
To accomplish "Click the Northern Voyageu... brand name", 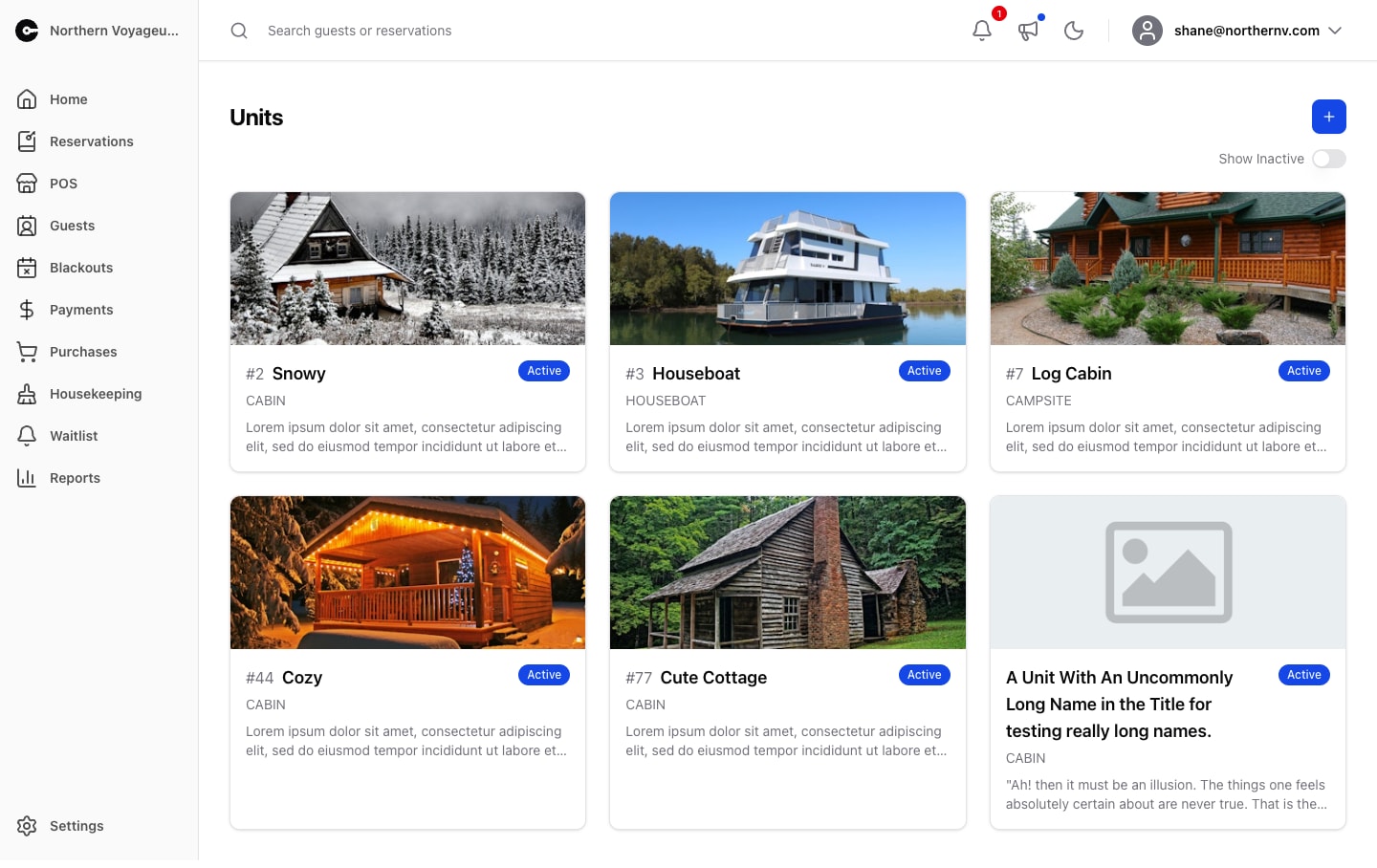I will tap(115, 31).
